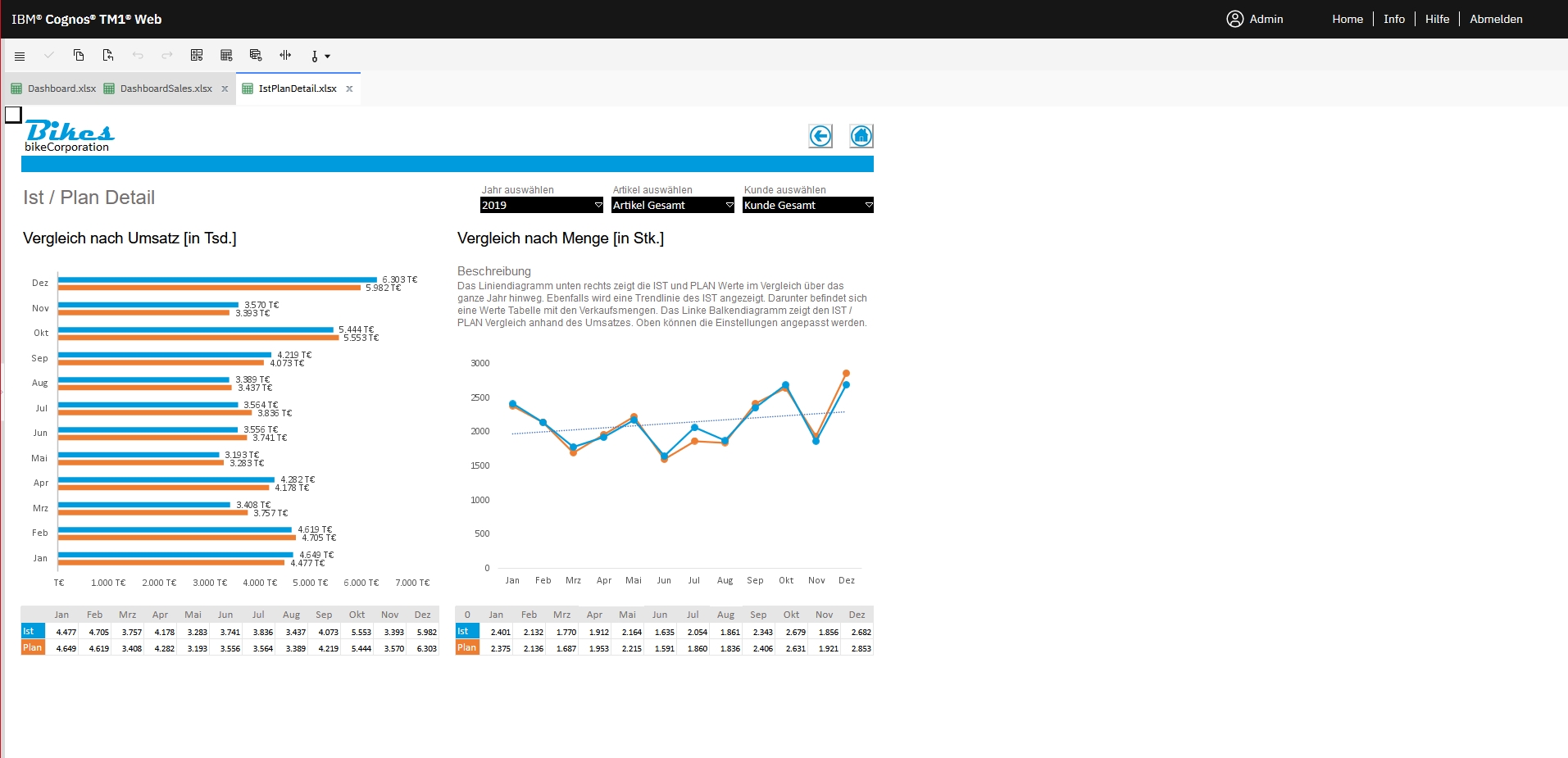Screen dimensions: 1568x758
Task: Switch to the Dashboard.xlsx tab
Action: [61, 89]
